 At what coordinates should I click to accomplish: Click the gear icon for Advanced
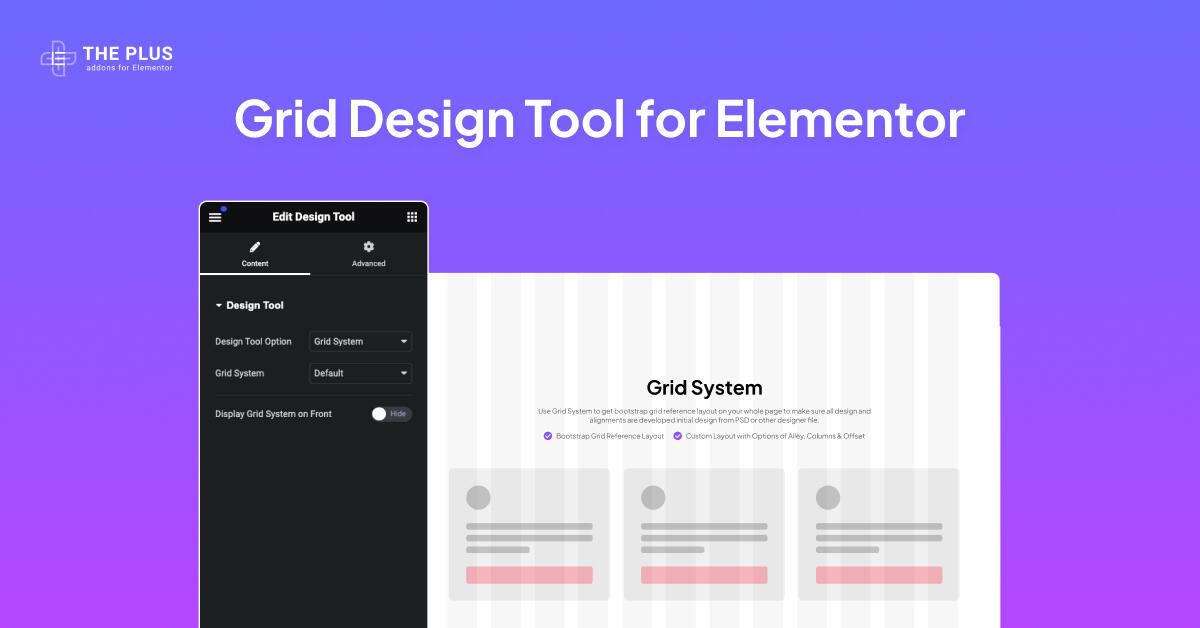coord(368,247)
